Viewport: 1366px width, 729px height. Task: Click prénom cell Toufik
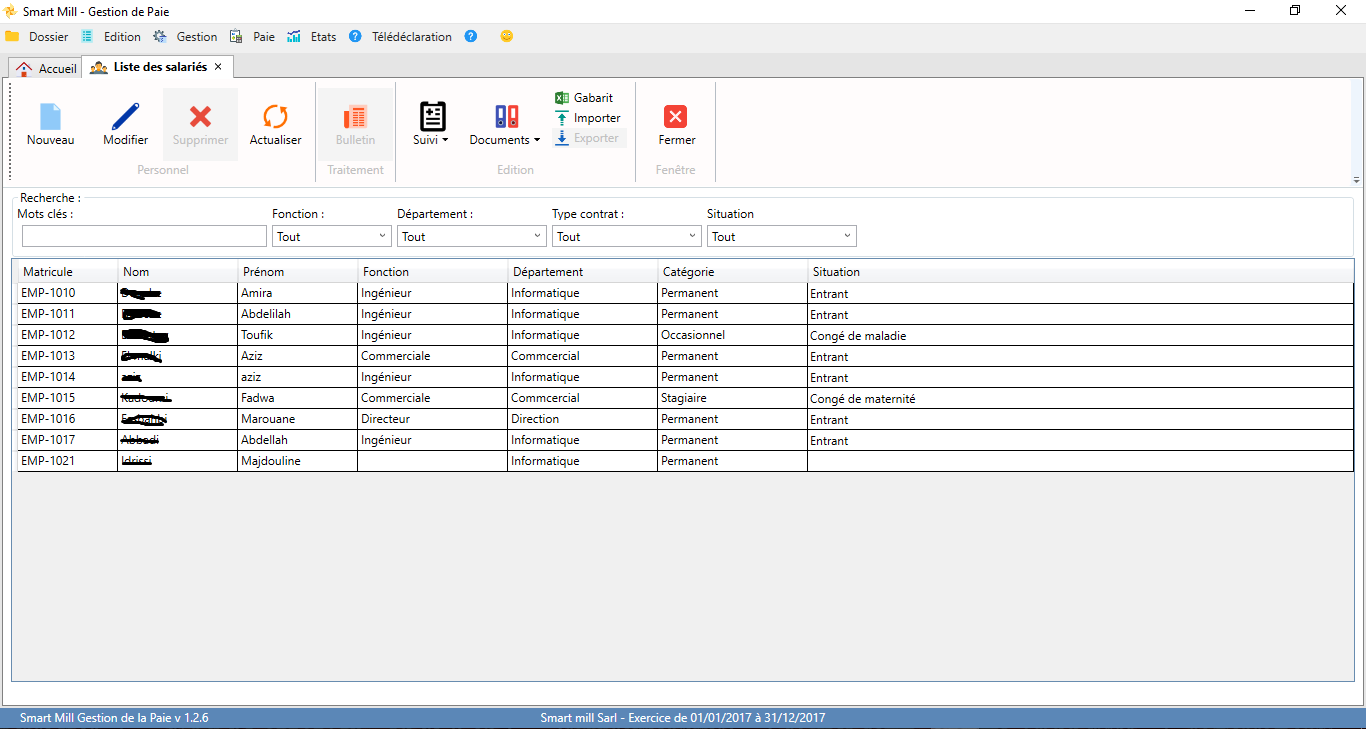point(298,335)
